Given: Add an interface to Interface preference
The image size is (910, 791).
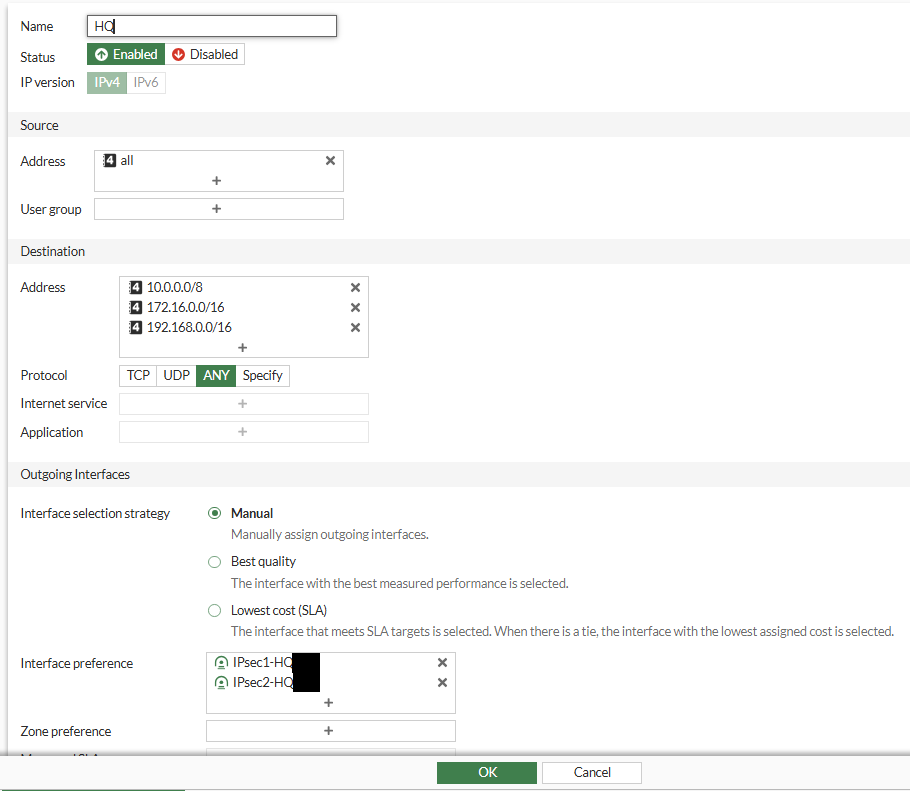Looking at the screenshot, I should 328,703.
